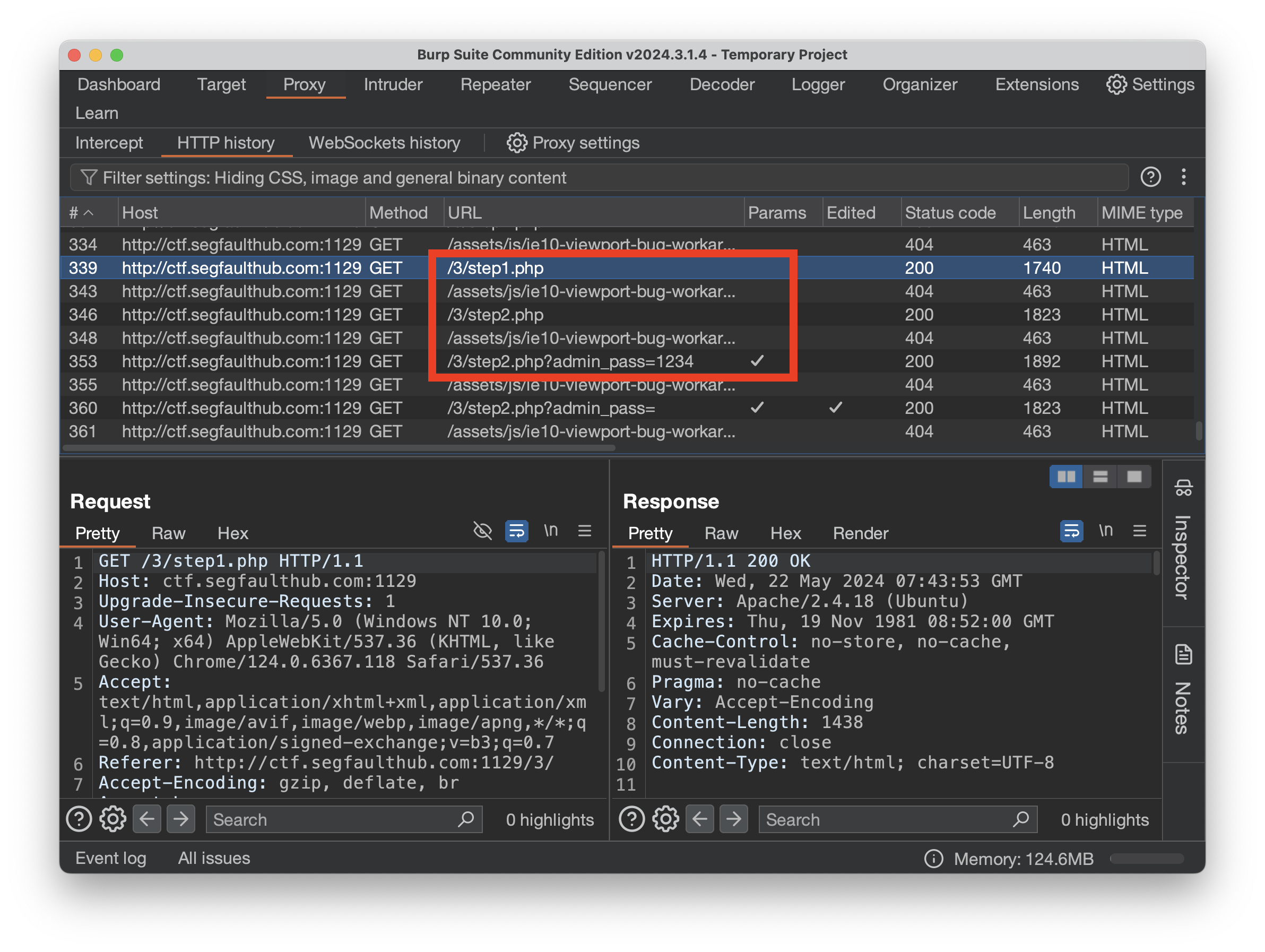The width and height of the screenshot is (1265, 952).
Task: Open the three-dot options menu
Action: click(1183, 177)
